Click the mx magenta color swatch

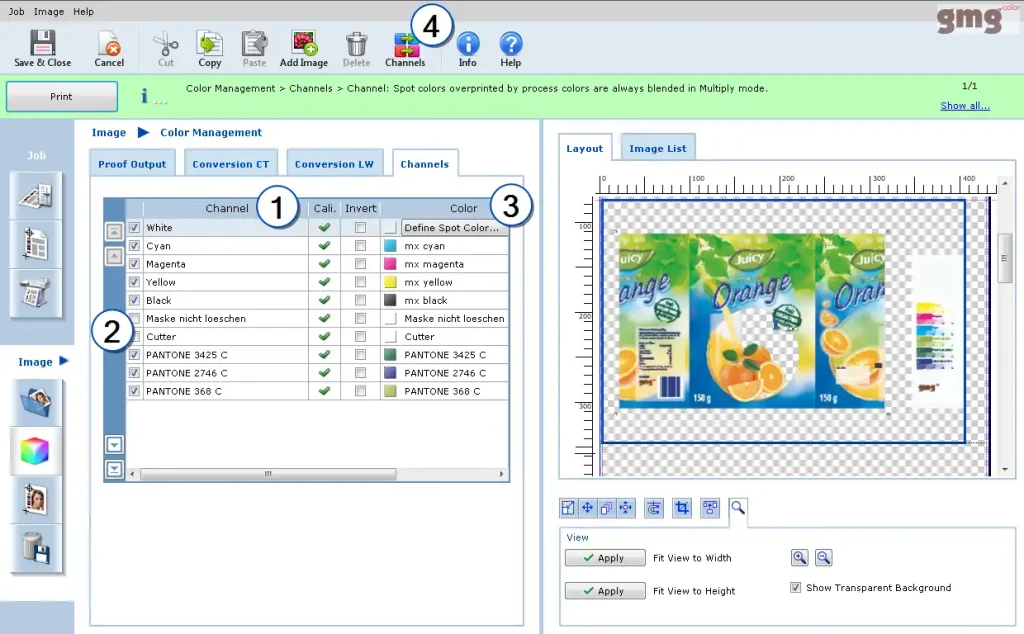[390, 264]
